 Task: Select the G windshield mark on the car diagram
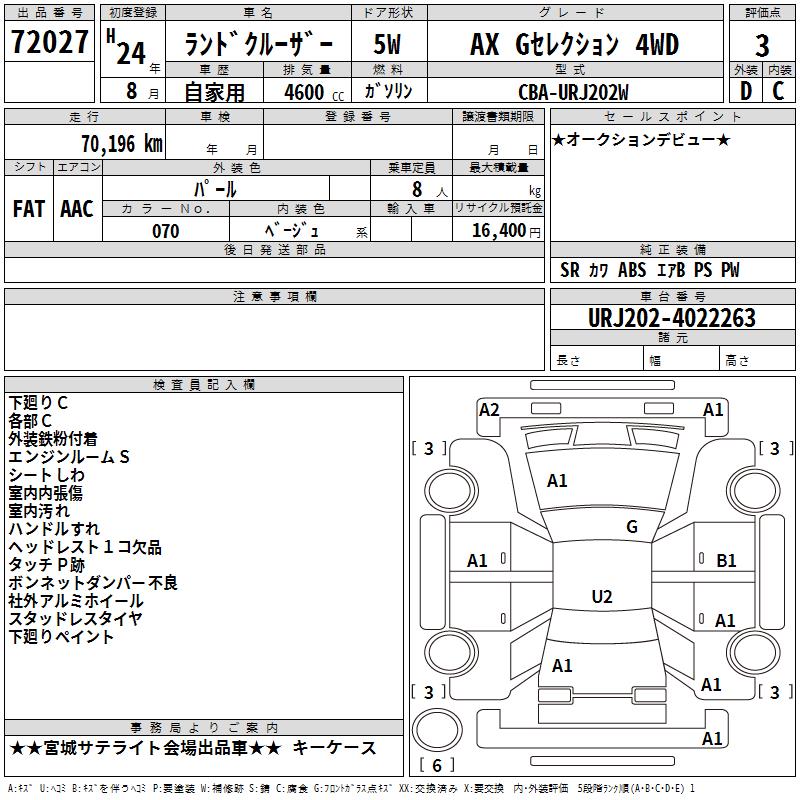point(631,527)
